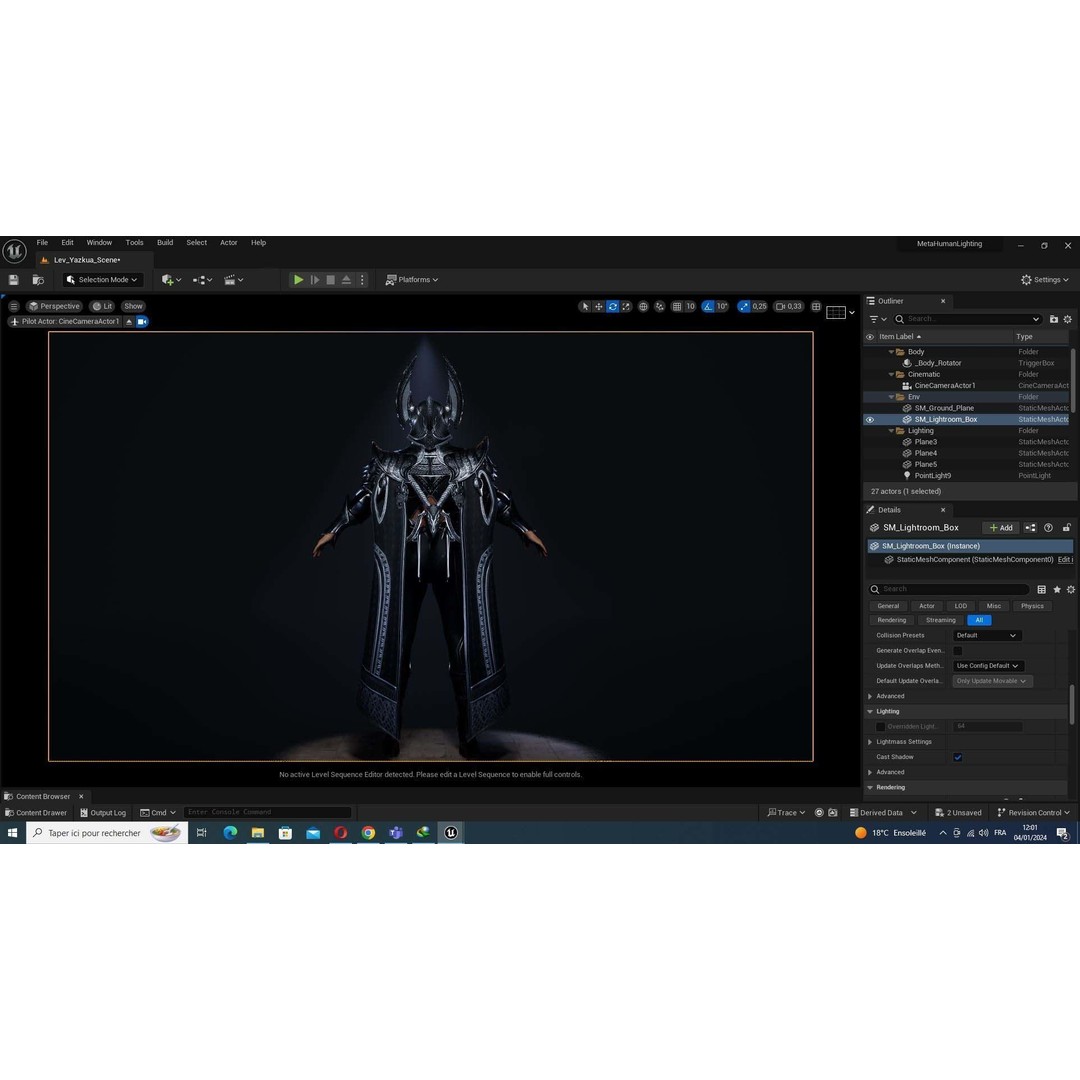
Task: Start Play in Editor green button
Action: click(x=298, y=280)
